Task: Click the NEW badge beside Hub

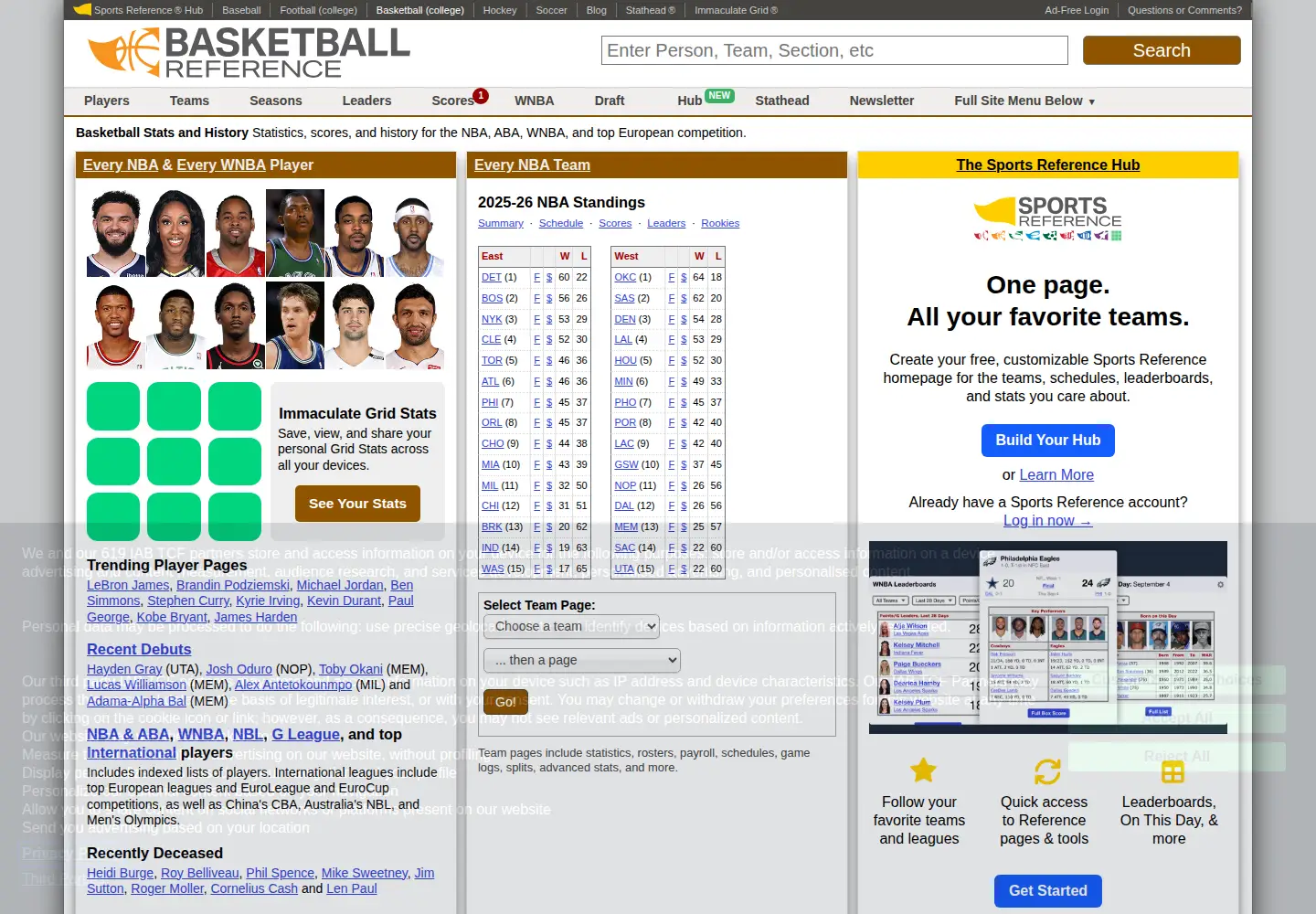Action: tap(719, 95)
